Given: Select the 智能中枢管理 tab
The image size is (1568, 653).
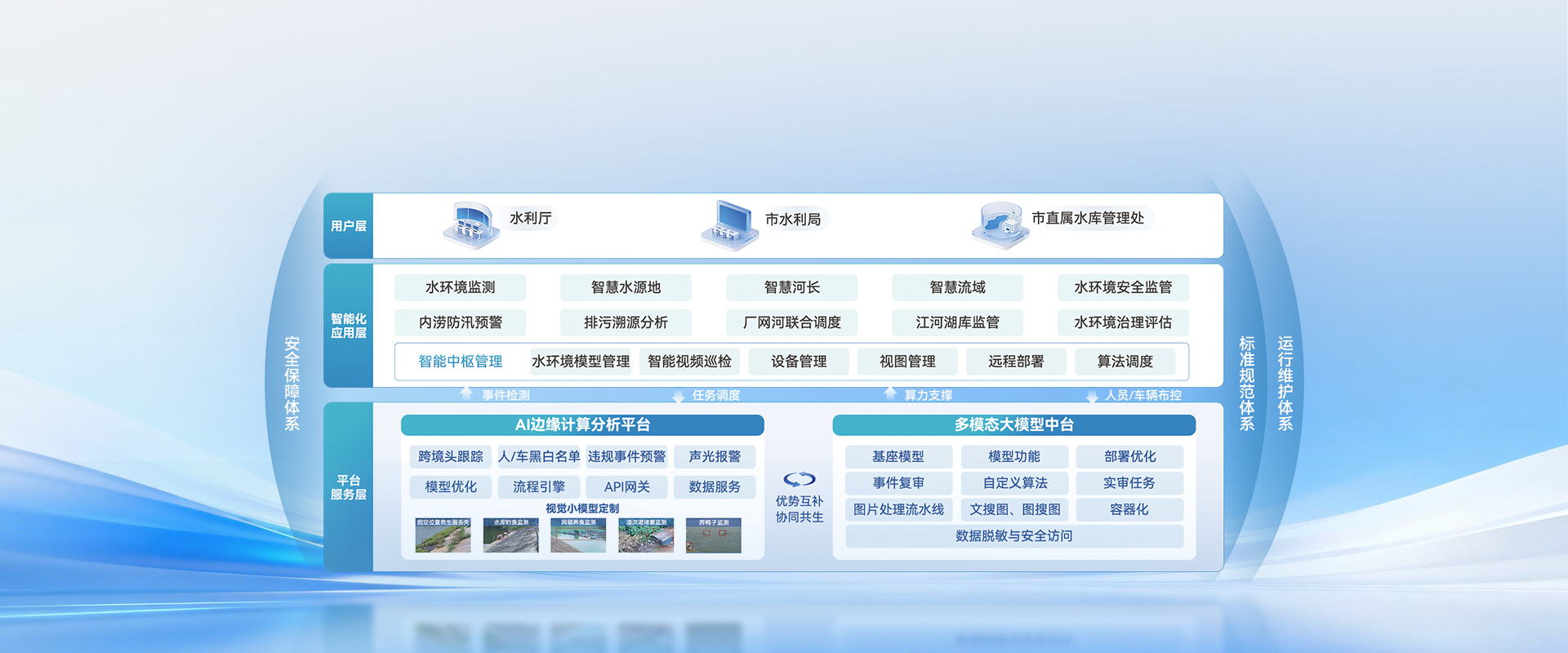Looking at the screenshot, I should pos(460,362).
